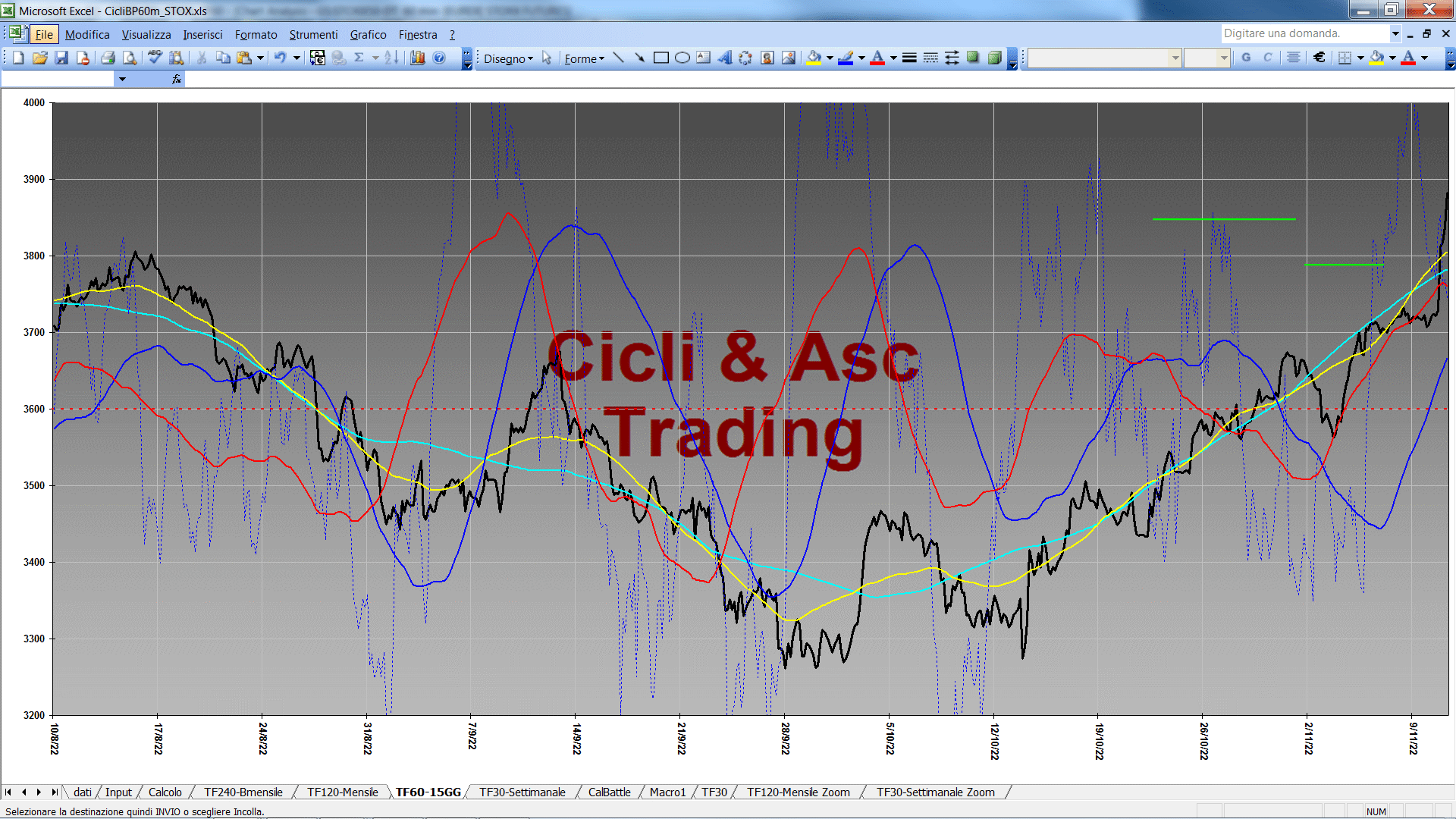Select the Oval drawing tool
Image resolution: width=1456 pixels, height=819 pixels.
click(x=682, y=58)
